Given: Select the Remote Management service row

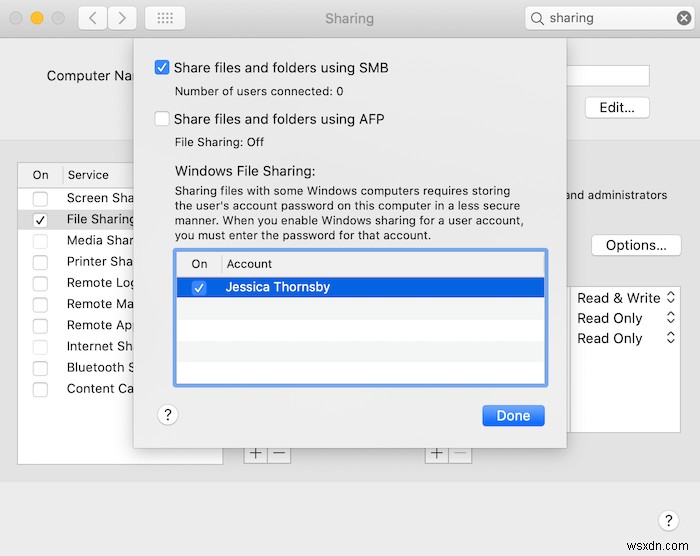Looking at the screenshot, I should coord(76,304).
